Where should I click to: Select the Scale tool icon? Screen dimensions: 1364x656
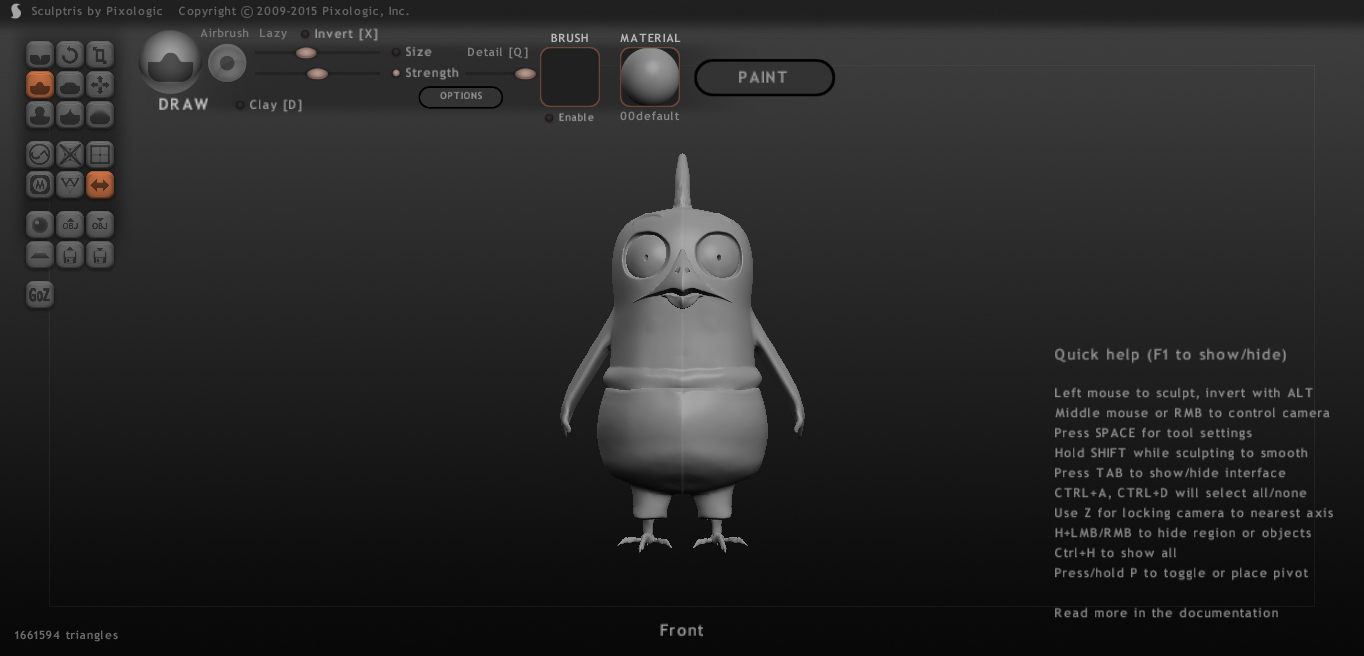coord(100,55)
